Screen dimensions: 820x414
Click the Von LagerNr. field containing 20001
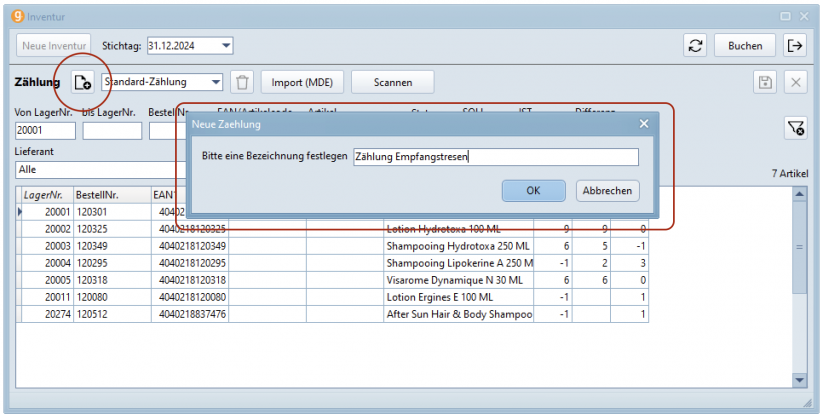tap(45, 130)
